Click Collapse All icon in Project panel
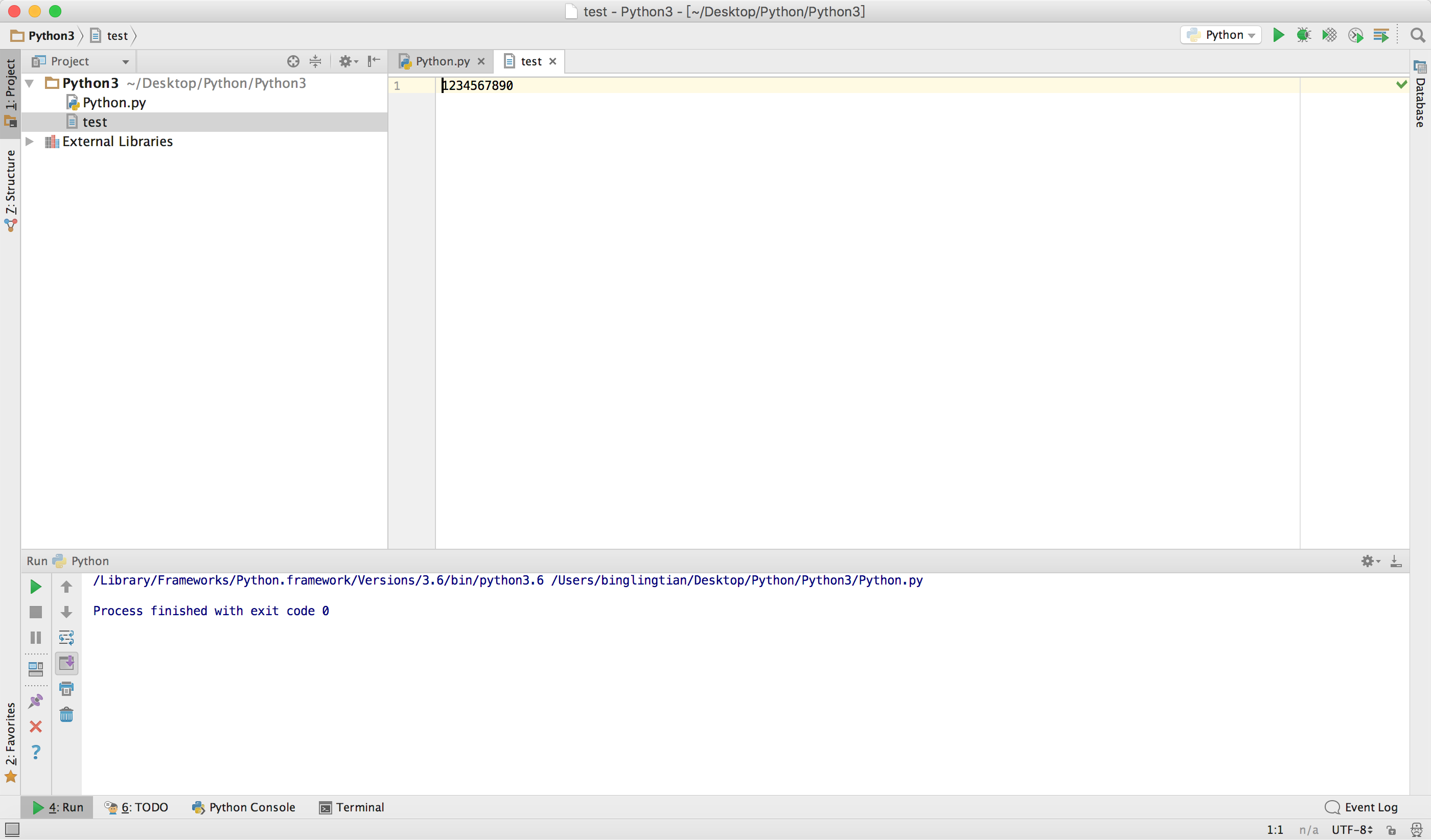The height and width of the screenshot is (840, 1431). tap(316, 61)
